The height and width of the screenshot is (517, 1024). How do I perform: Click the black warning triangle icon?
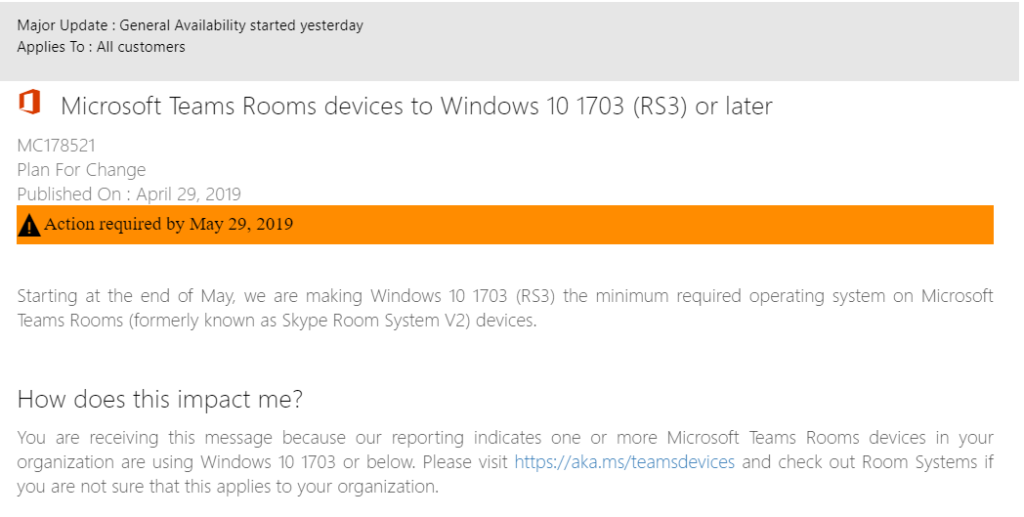click(29, 225)
